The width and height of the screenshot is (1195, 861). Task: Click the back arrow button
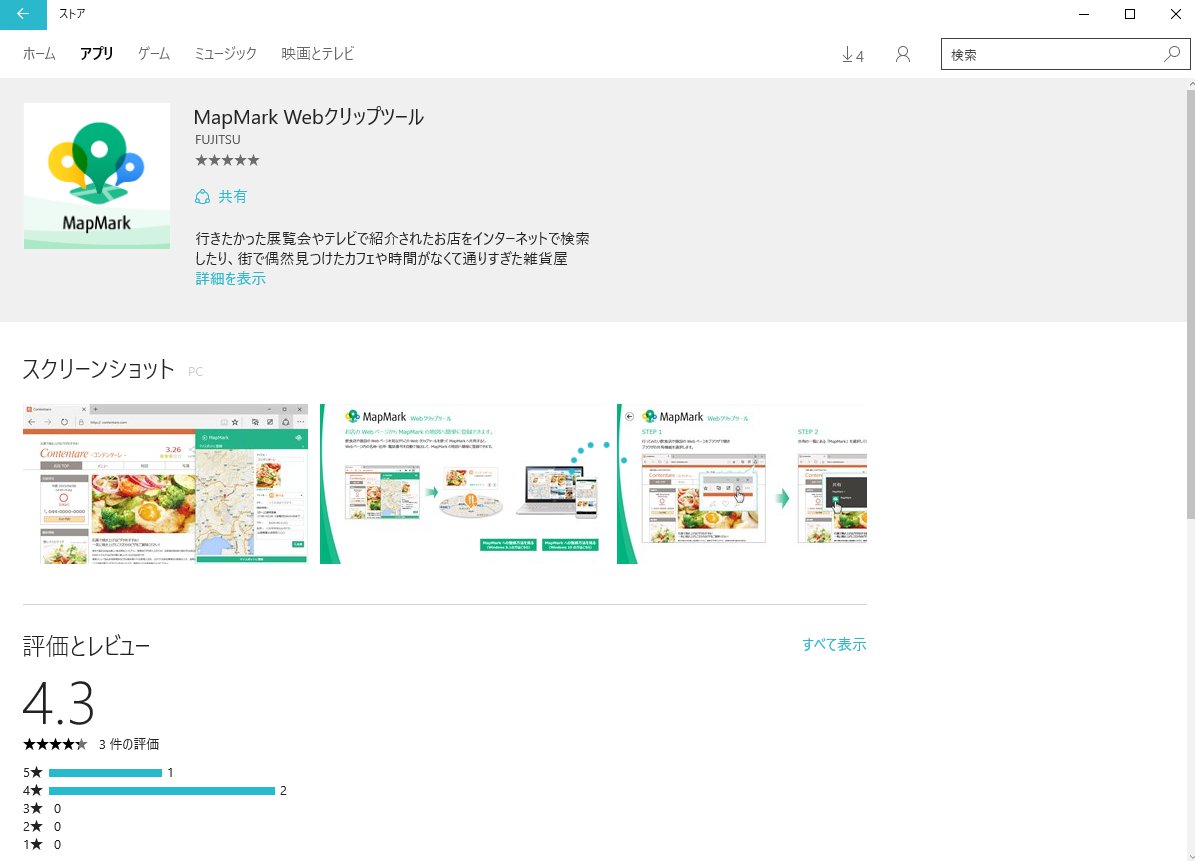pyautogui.click(x=23, y=14)
